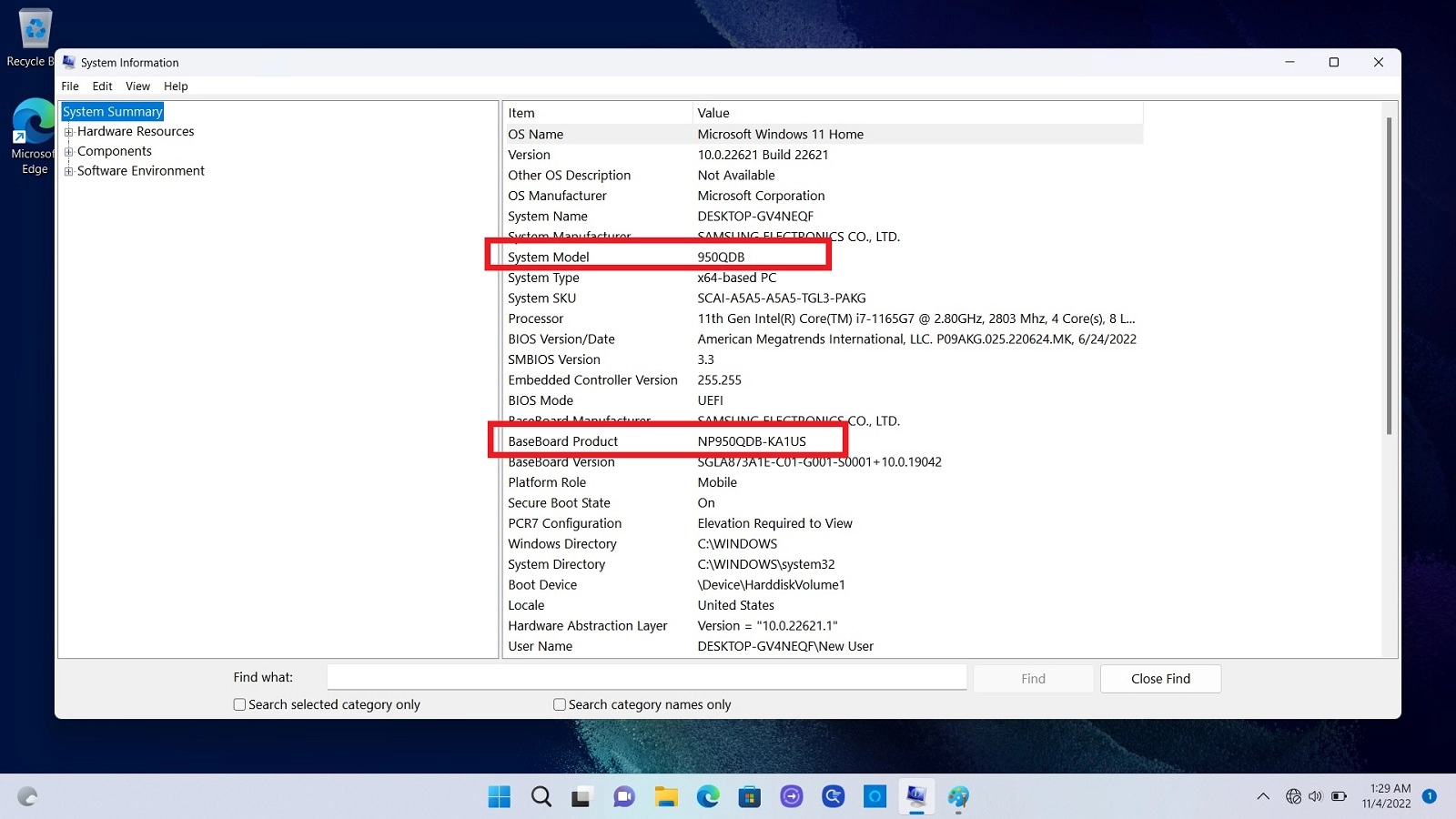Expand the Hardware Resources node

[68, 132]
